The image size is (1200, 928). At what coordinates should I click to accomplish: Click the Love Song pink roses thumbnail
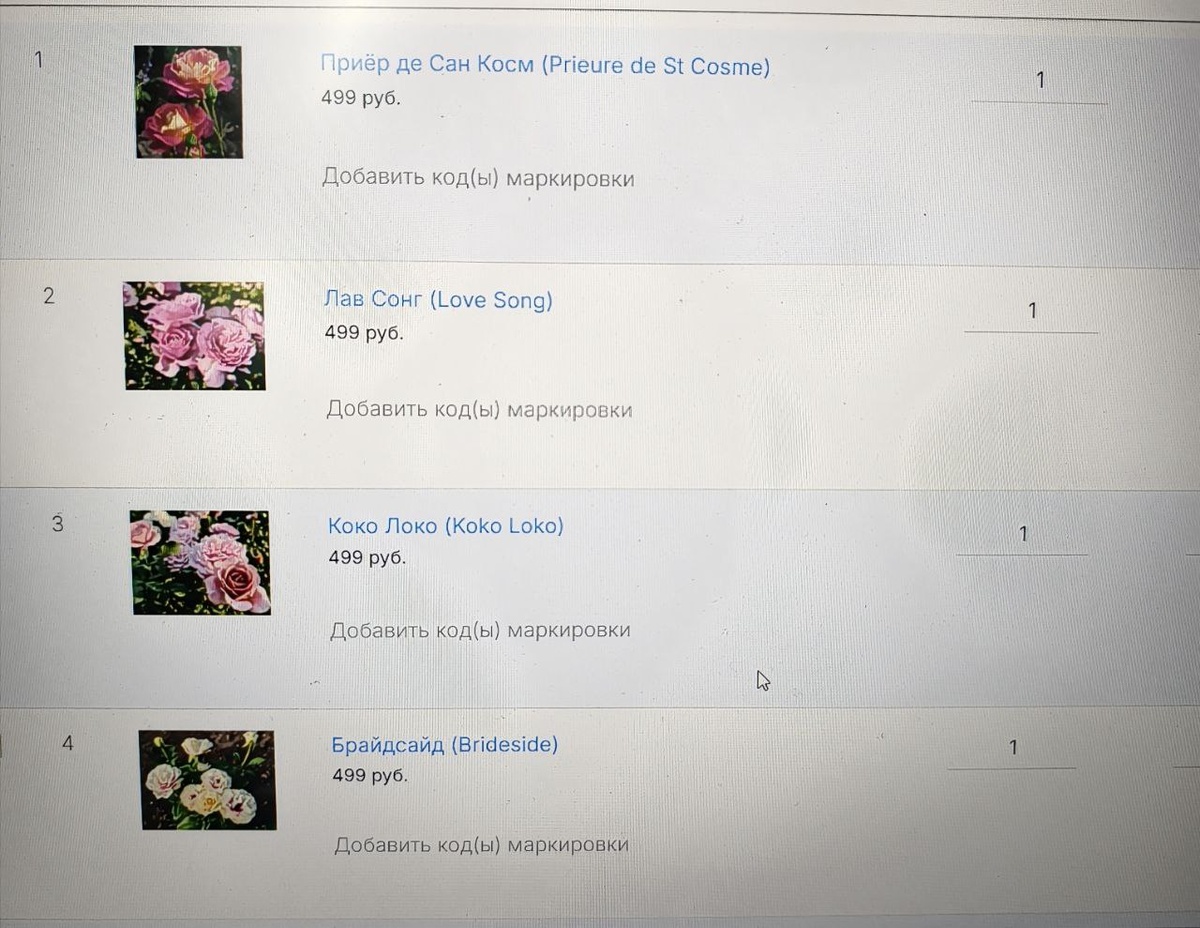tap(194, 335)
